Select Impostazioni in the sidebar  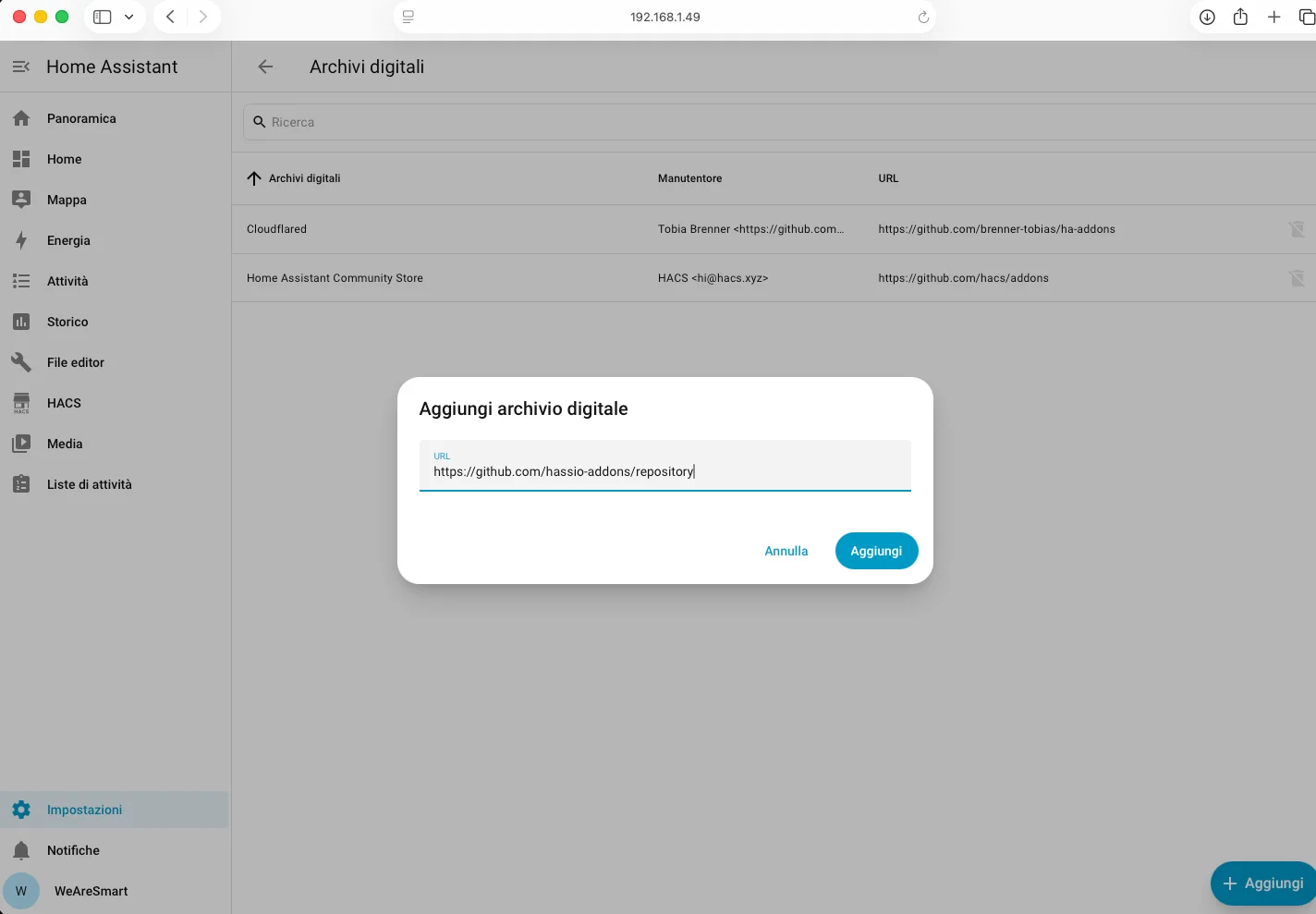point(115,810)
